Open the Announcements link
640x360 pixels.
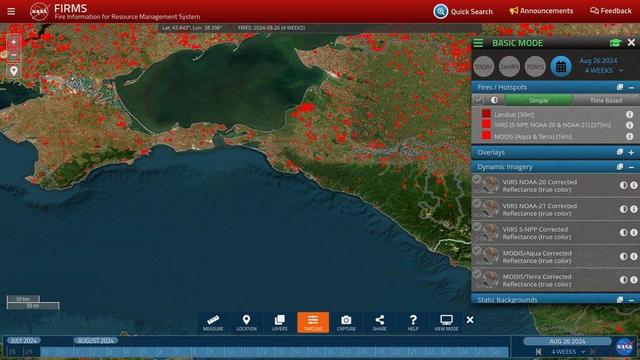click(x=541, y=11)
